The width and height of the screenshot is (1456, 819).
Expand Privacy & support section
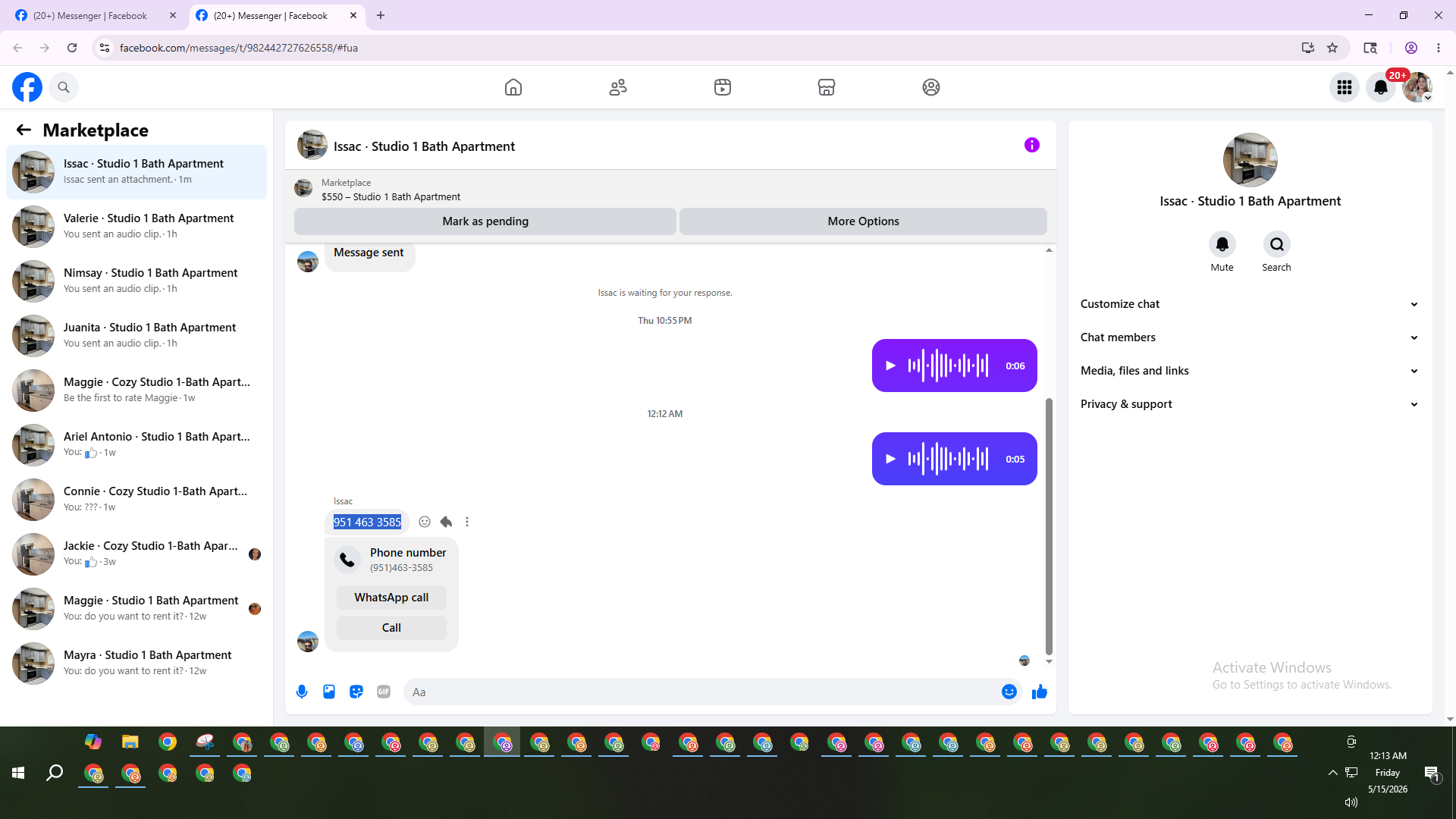(1250, 404)
